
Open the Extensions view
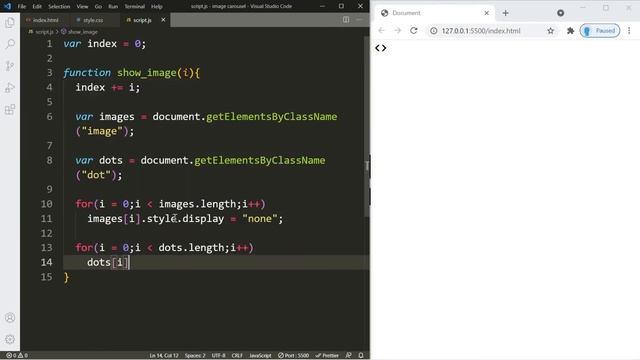coord(10,109)
